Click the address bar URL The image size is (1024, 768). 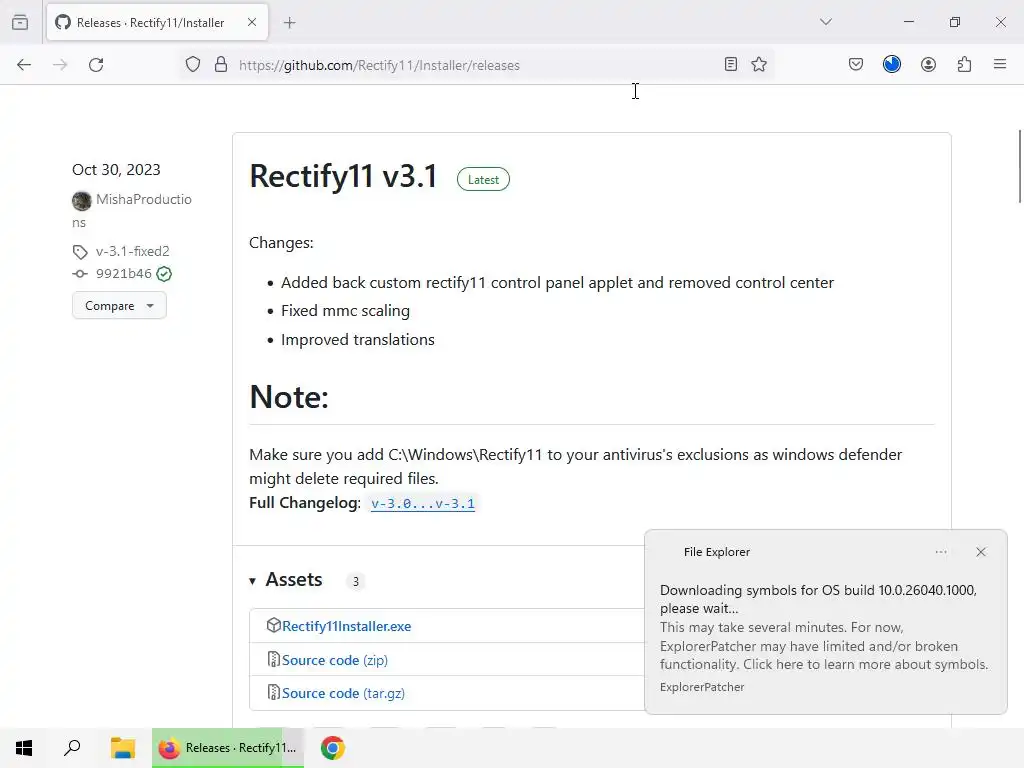click(x=379, y=65)
